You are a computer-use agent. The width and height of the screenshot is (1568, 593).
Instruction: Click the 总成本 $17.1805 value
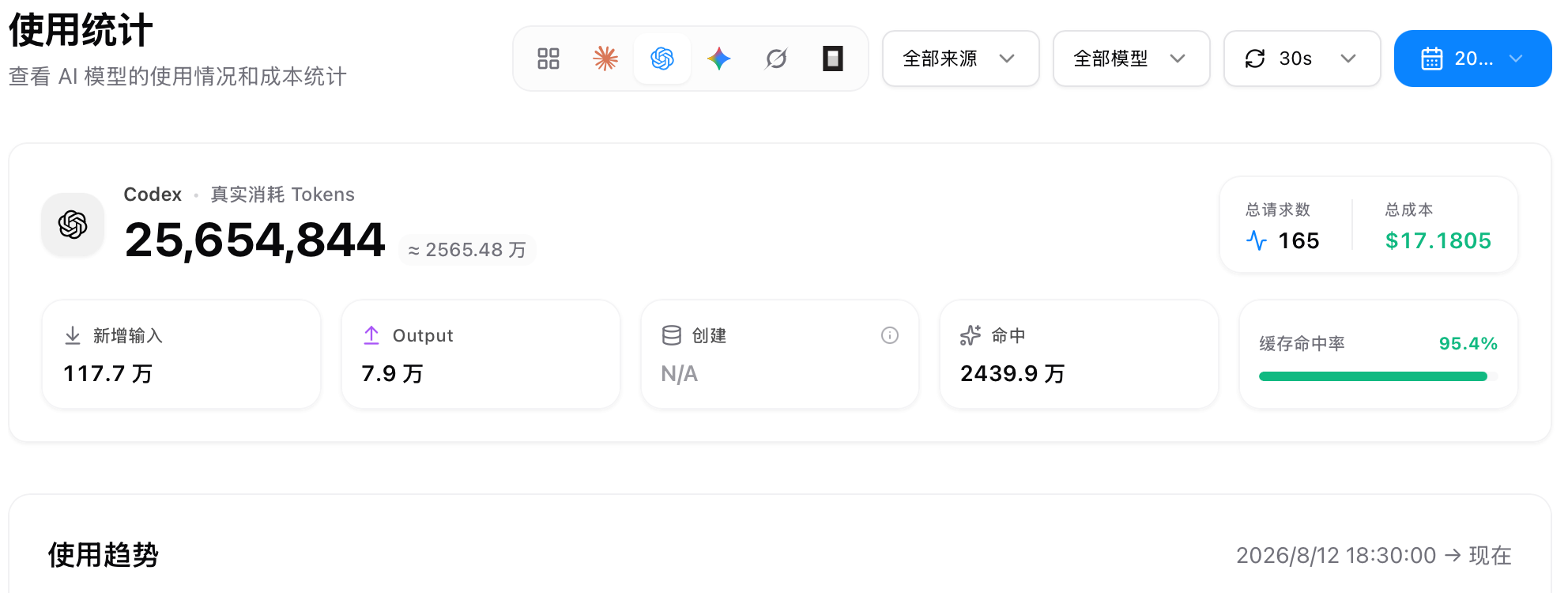coord(1438,240)
